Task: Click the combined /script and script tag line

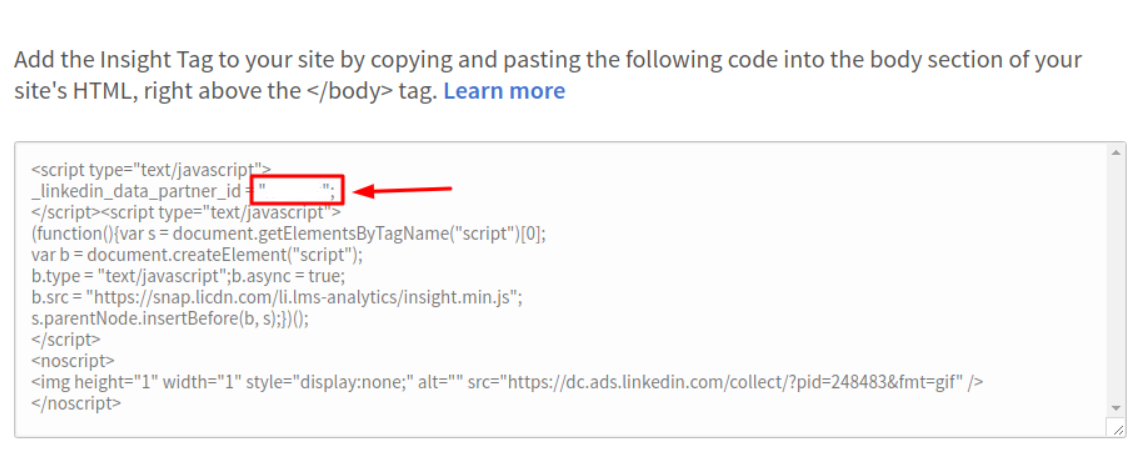Action: (186, 213)
